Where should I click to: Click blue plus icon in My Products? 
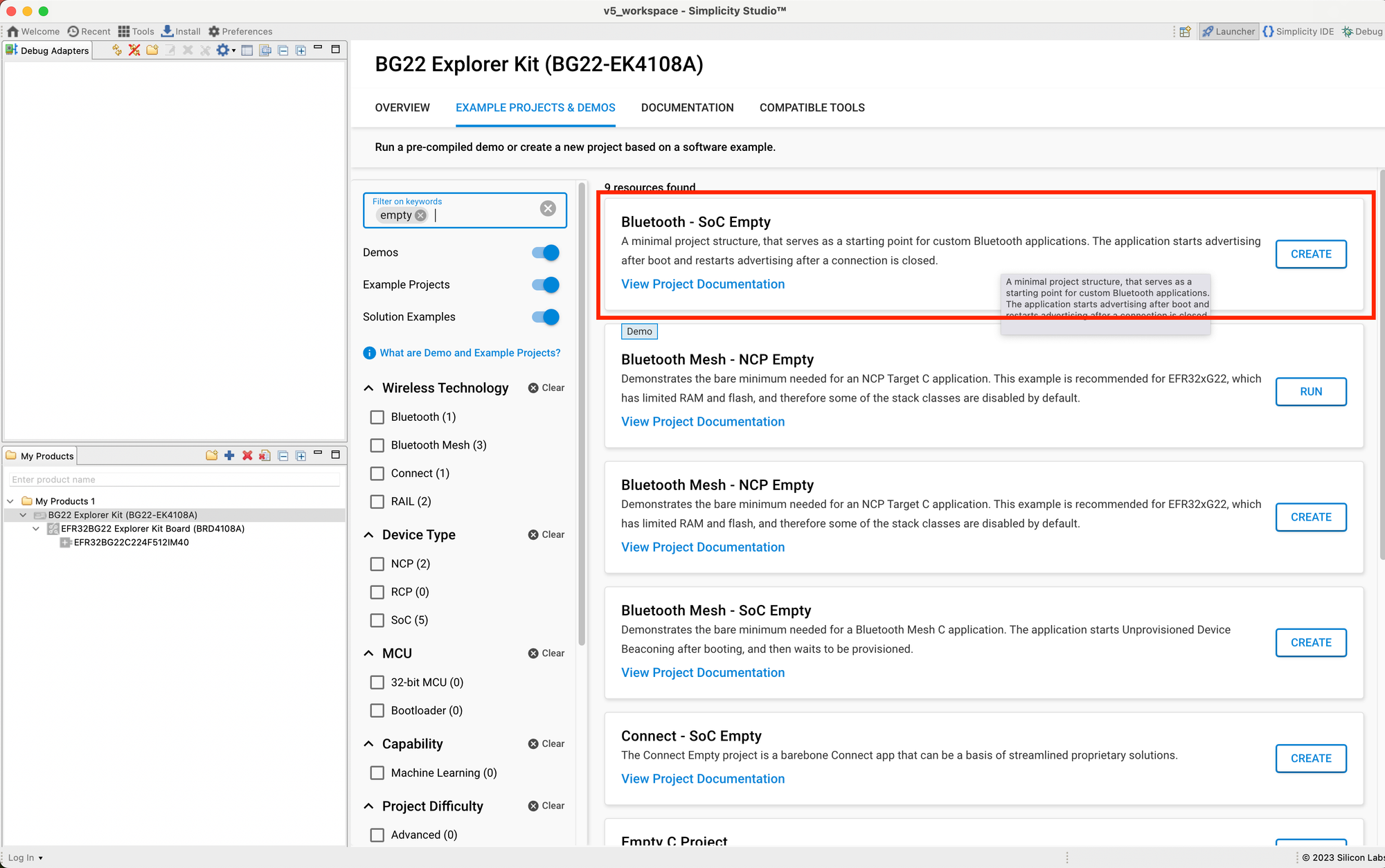pos(229,455)
